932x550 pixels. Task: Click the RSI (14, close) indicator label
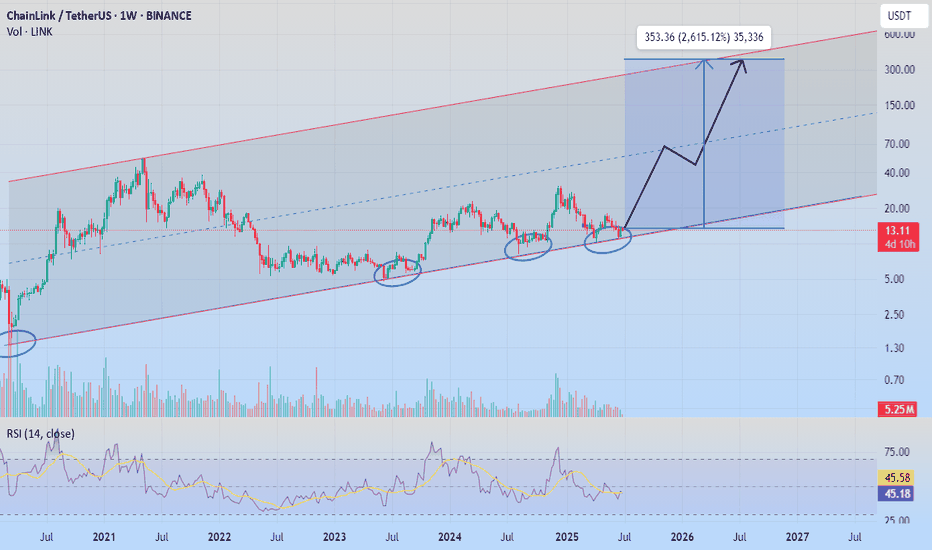[x=40, y=434]
